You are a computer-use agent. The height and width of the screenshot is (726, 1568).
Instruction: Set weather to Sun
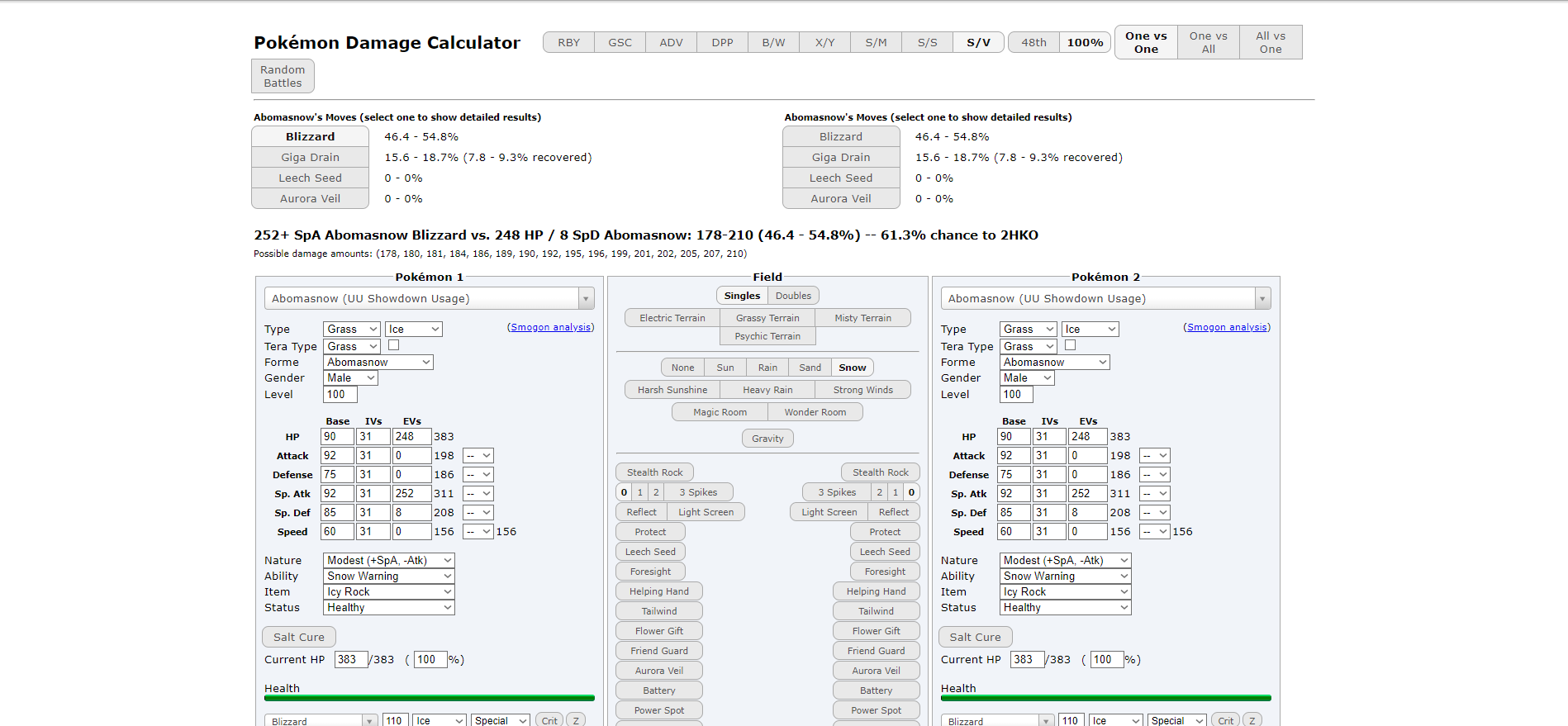[x=725, y=368]
